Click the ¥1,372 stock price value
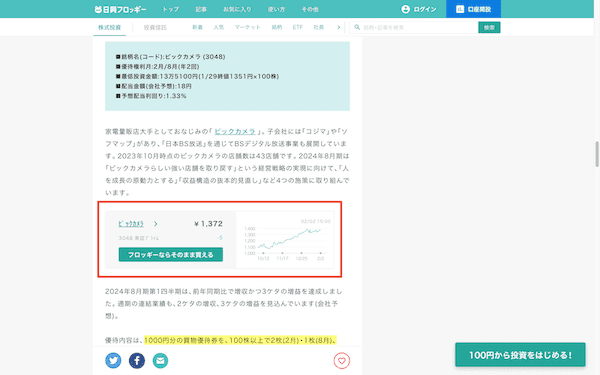This screenshot has width=600, height=375. coord(208,224)
